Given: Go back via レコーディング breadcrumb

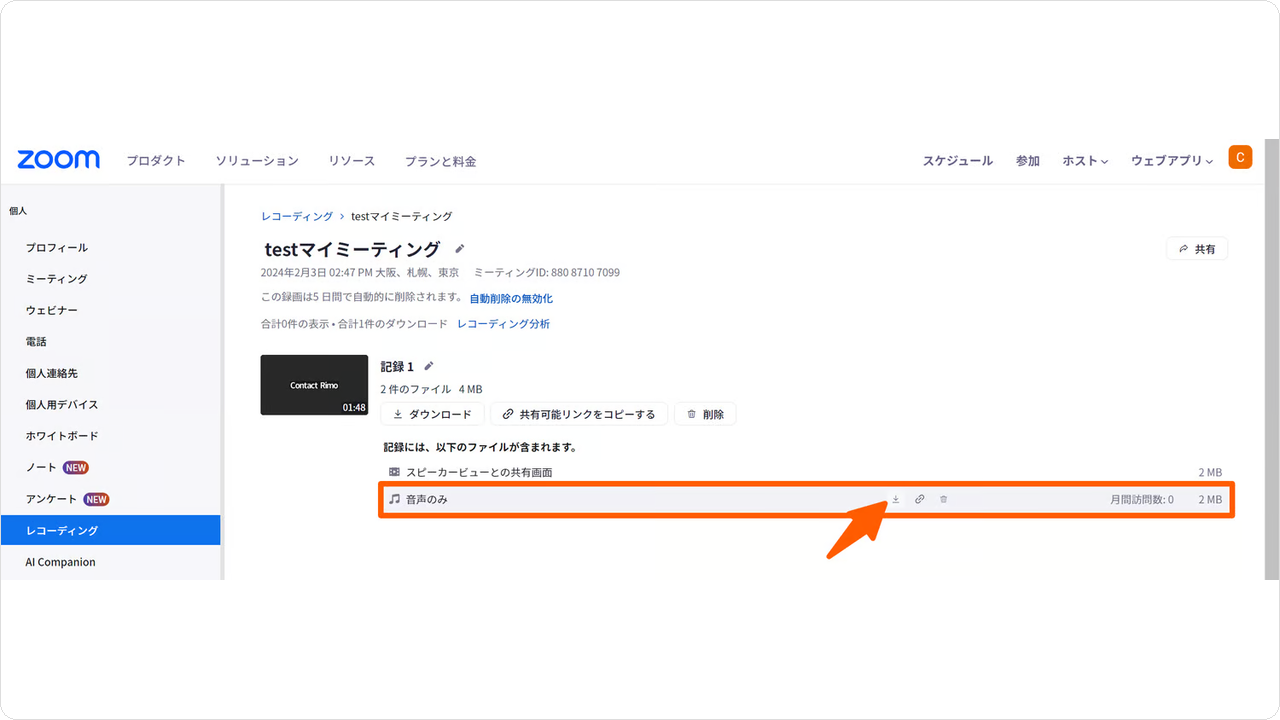Looking at the screenshot, I should pyautogui.click(x=297, y=216).
